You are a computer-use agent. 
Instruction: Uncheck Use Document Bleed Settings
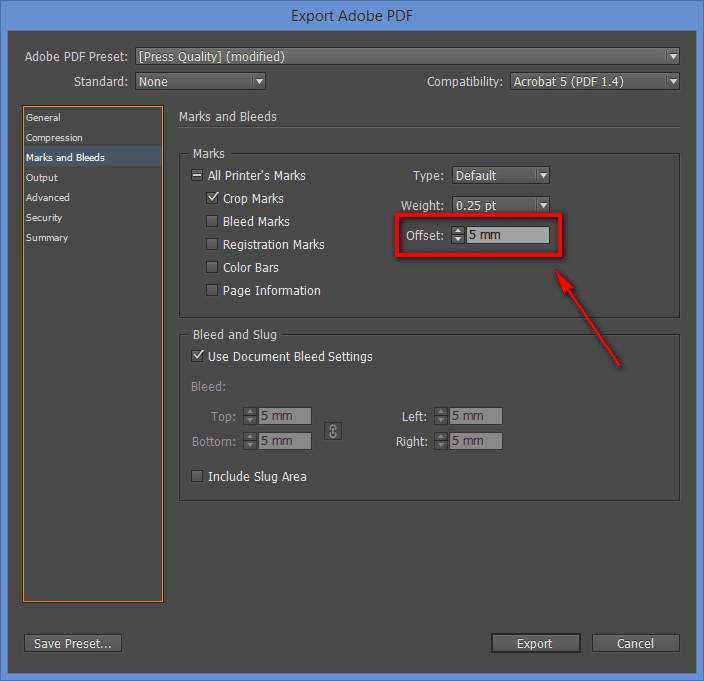point(197,356)
